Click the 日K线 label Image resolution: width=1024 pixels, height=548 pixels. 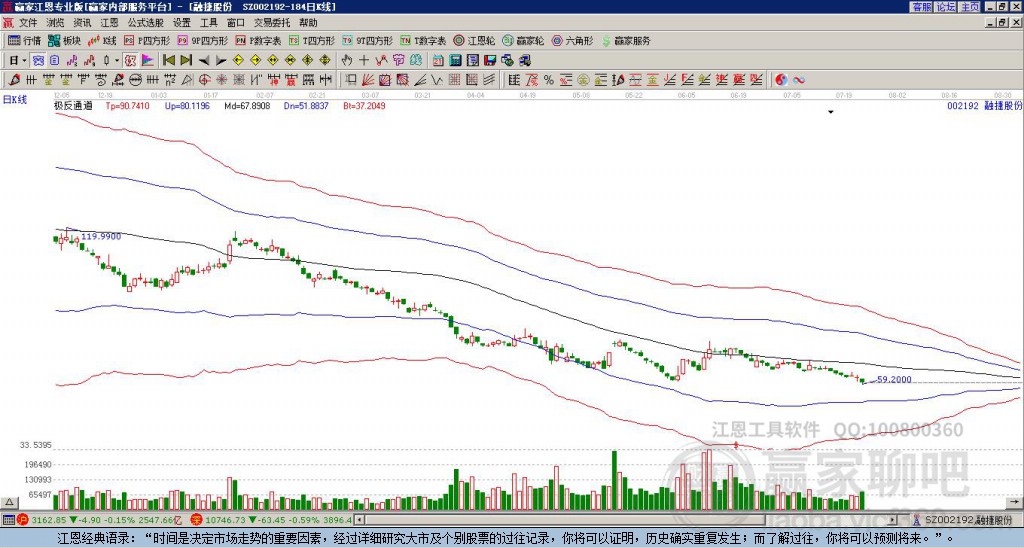15,99
